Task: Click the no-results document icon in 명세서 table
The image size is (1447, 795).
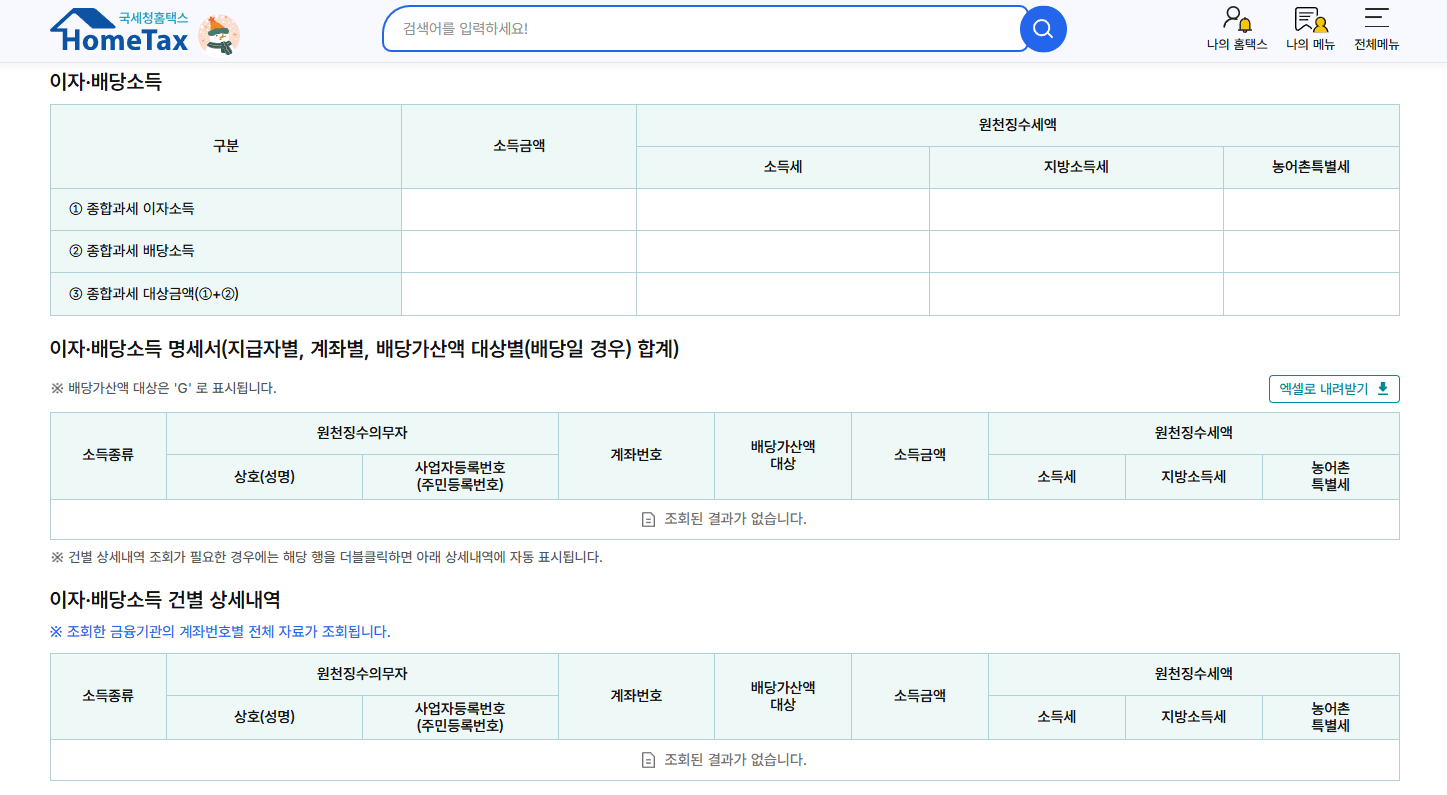Action: (x=648, y=519)
